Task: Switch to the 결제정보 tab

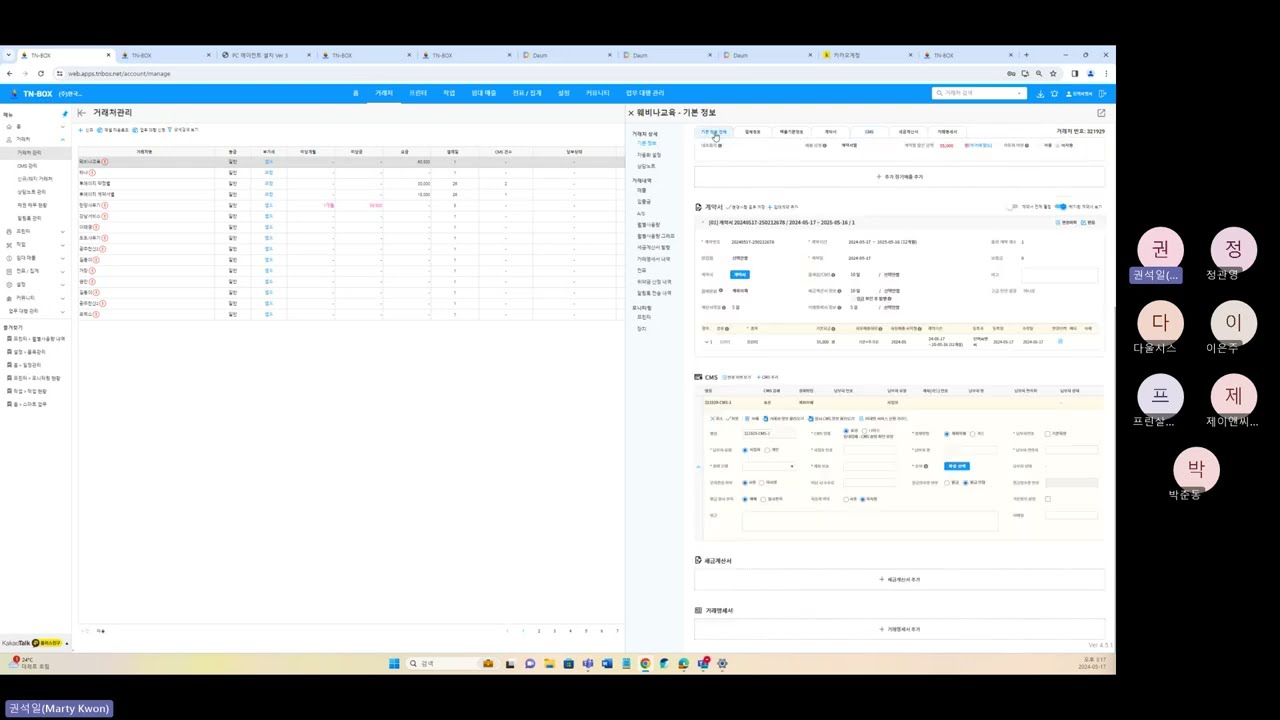Action: 753,132
